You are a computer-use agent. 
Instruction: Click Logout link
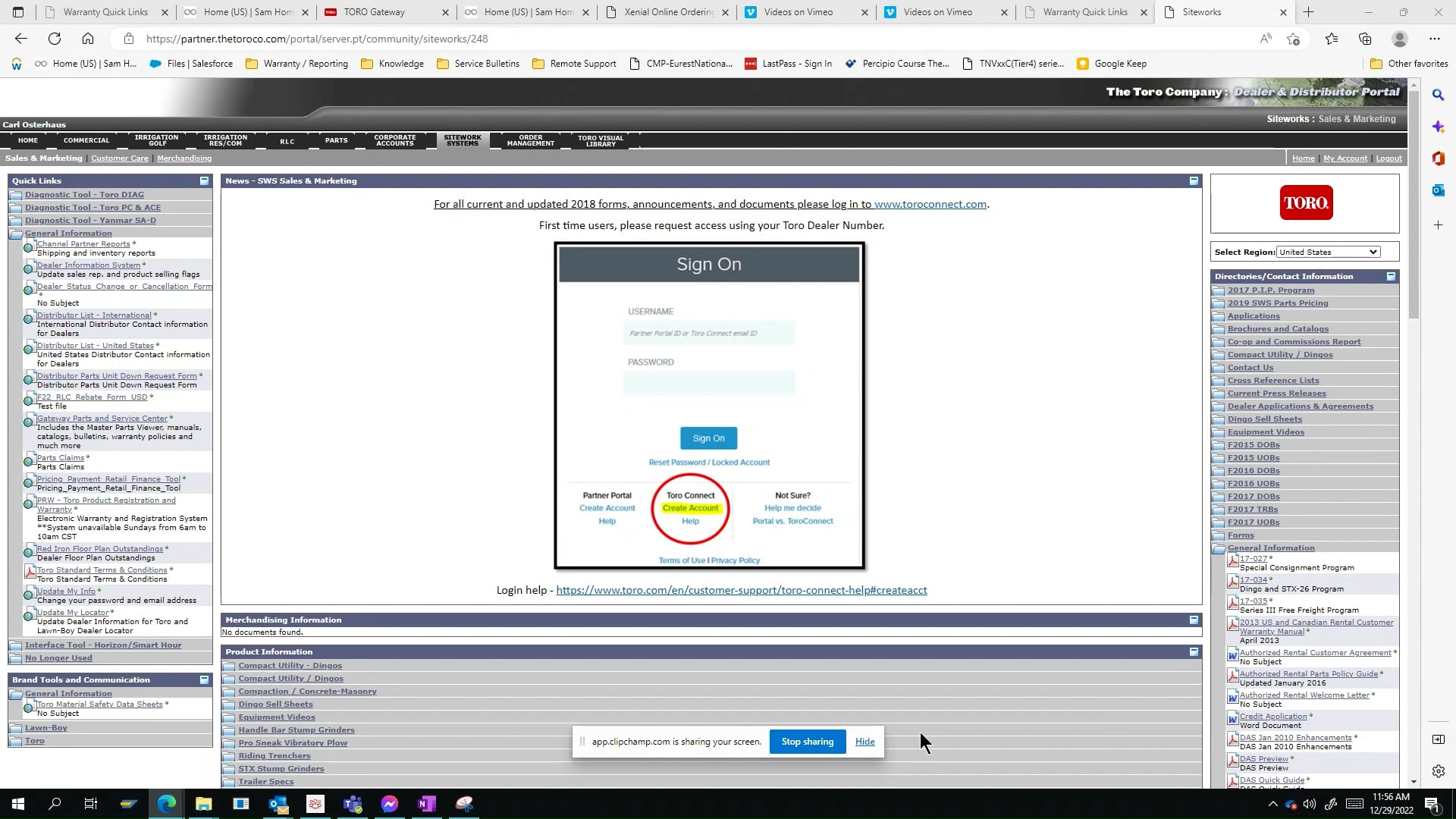1389,158
